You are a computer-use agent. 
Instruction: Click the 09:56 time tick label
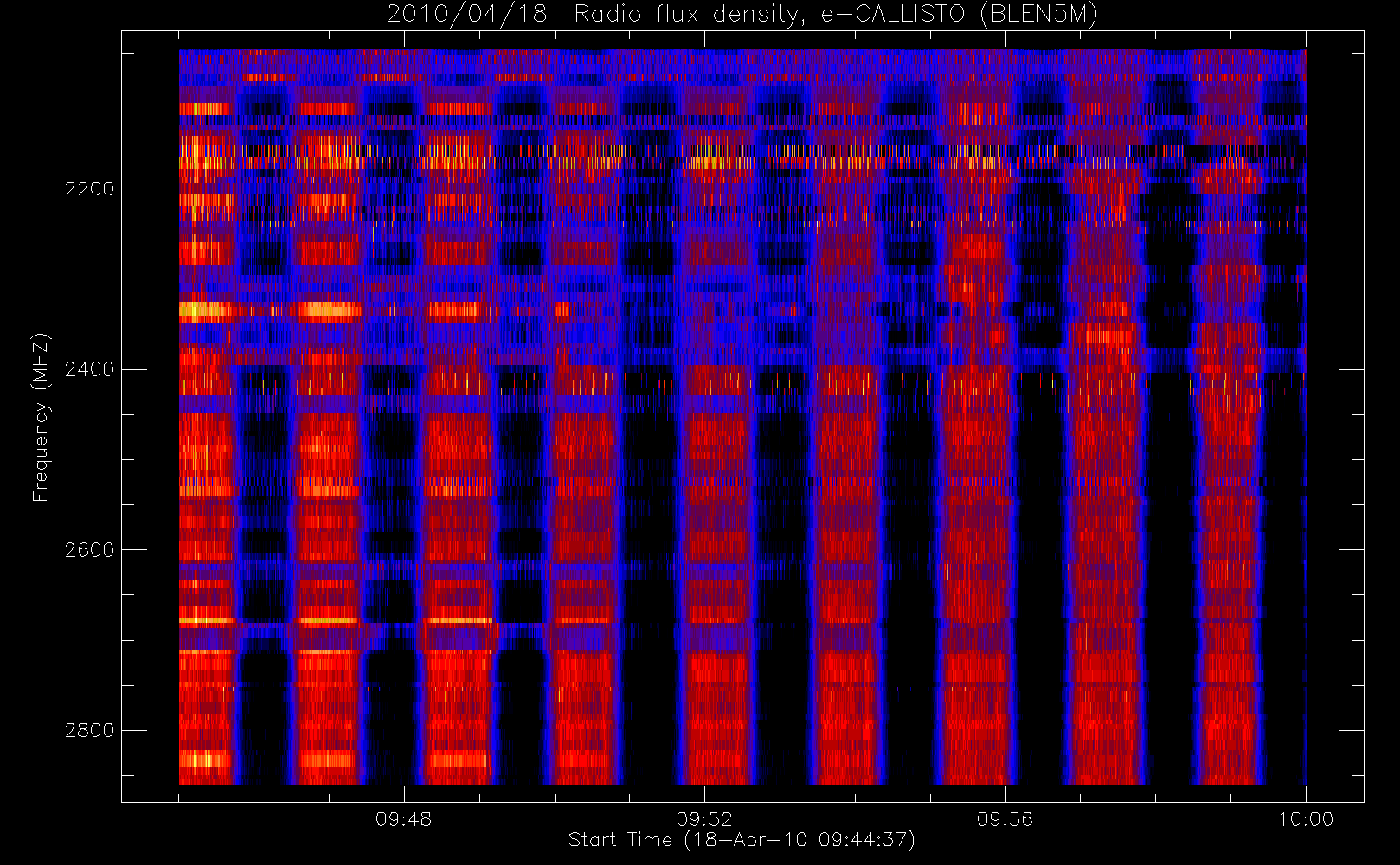[1005, 819]
